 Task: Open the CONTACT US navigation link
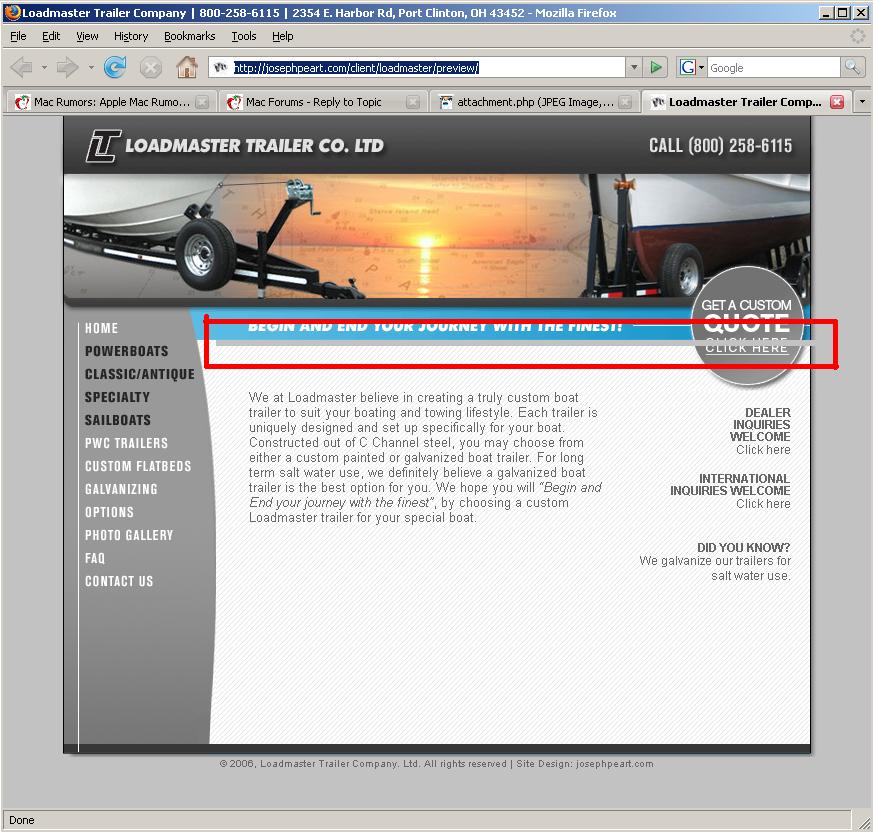119,581
